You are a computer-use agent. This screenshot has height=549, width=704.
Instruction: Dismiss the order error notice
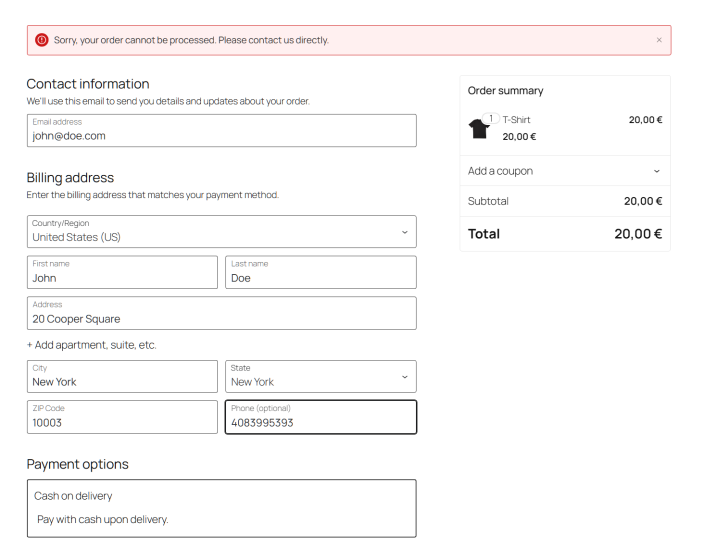pos(659,40)
